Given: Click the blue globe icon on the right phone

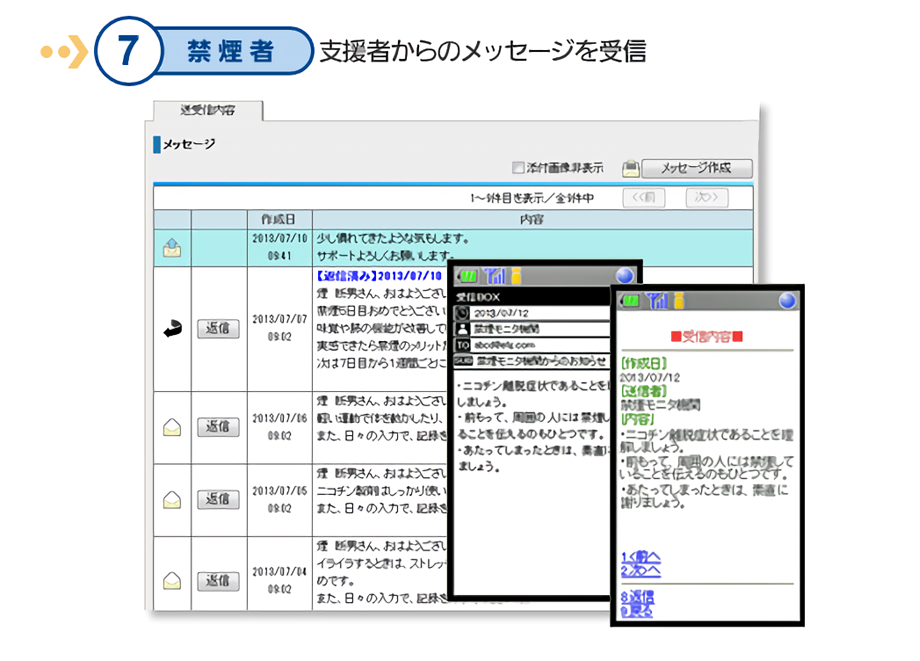Looking at the screenshot, I should click(787, 300).
